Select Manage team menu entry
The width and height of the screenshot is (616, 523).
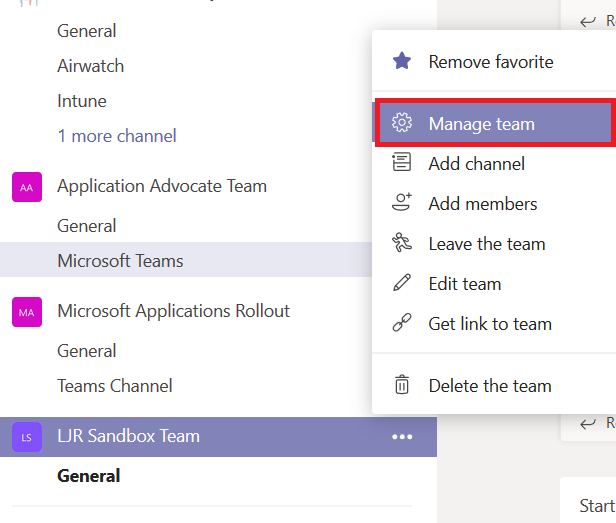pos(494,123)
